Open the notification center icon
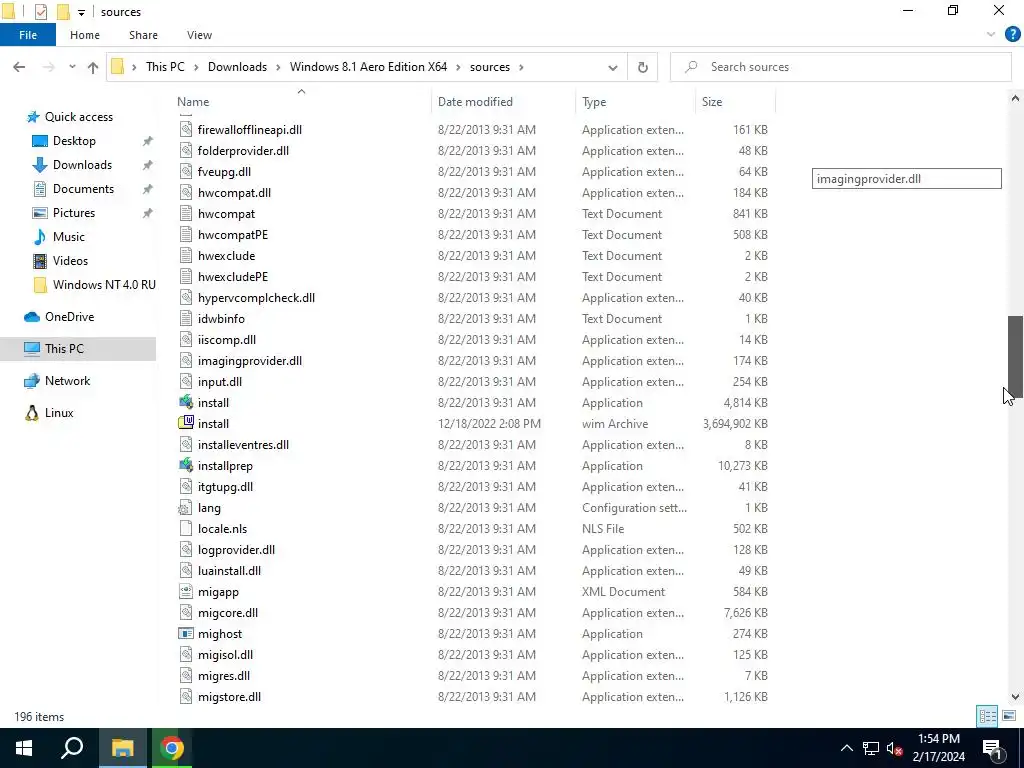Viewport: 1024px width, 768px height. [992, 748]
